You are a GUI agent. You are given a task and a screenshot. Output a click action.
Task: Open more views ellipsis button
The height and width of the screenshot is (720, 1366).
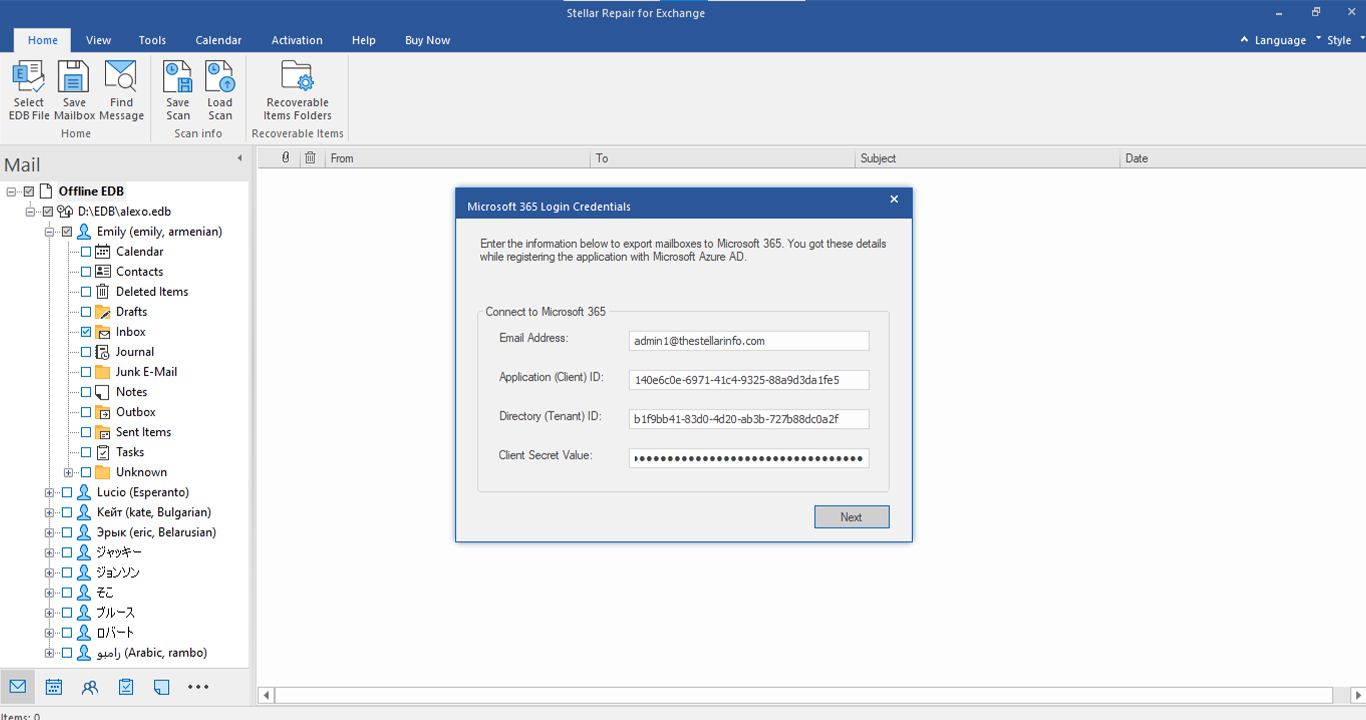(198, 687)
